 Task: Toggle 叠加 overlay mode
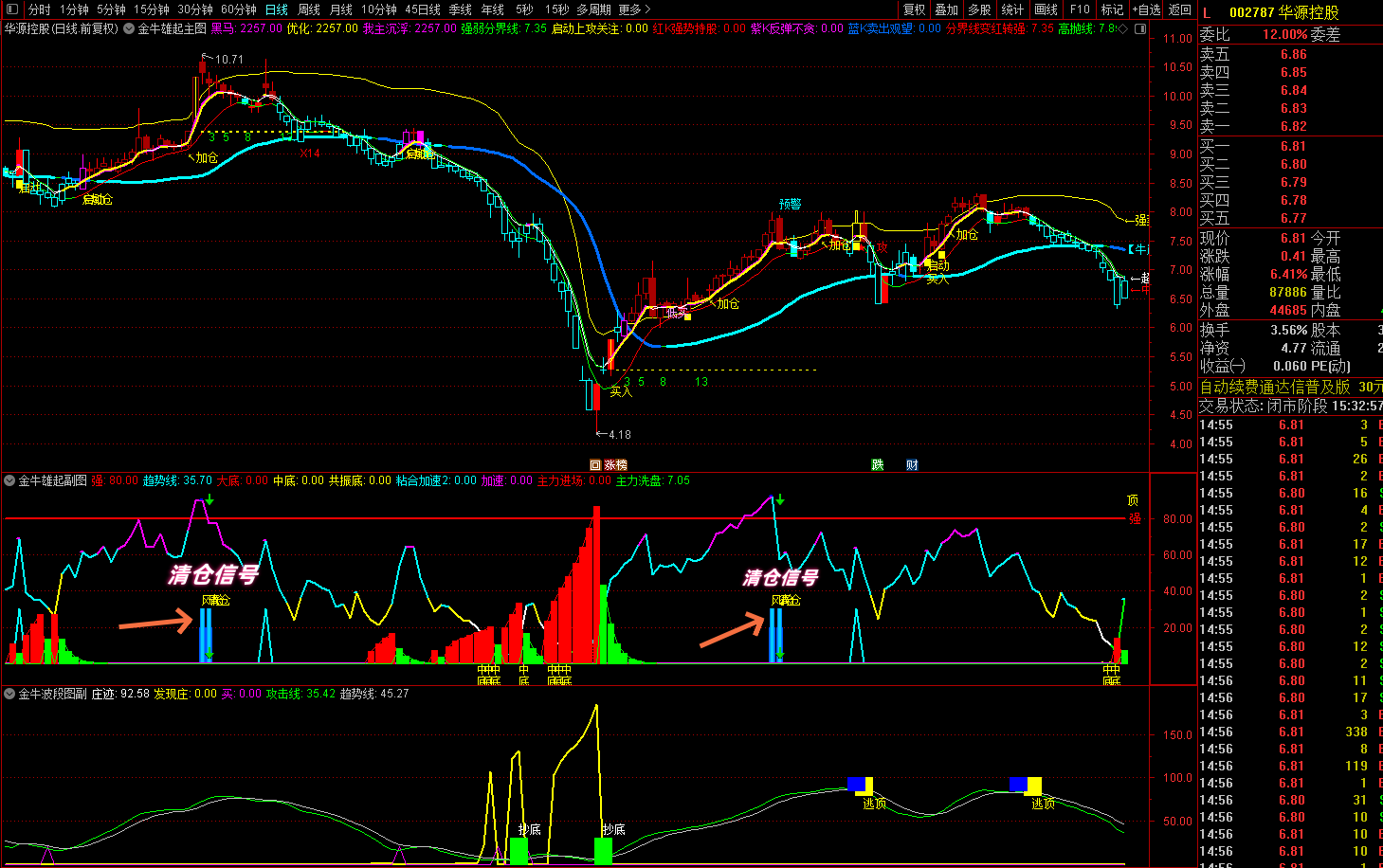[946, 9]
